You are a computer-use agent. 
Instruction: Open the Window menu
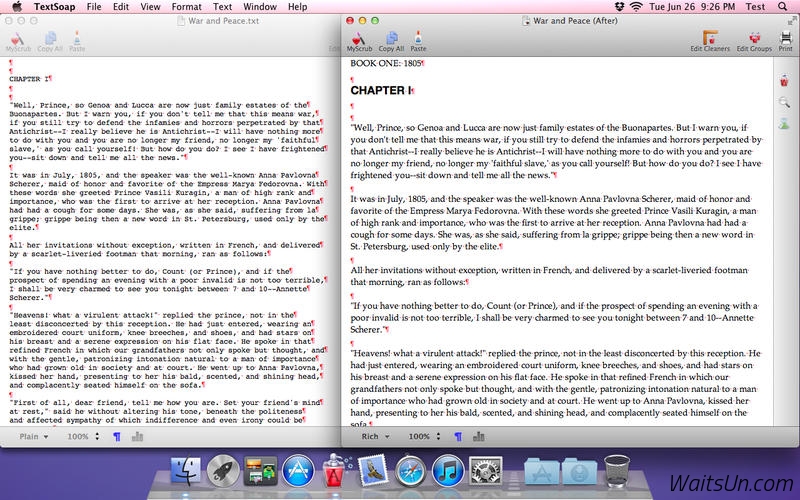(260, 7)
